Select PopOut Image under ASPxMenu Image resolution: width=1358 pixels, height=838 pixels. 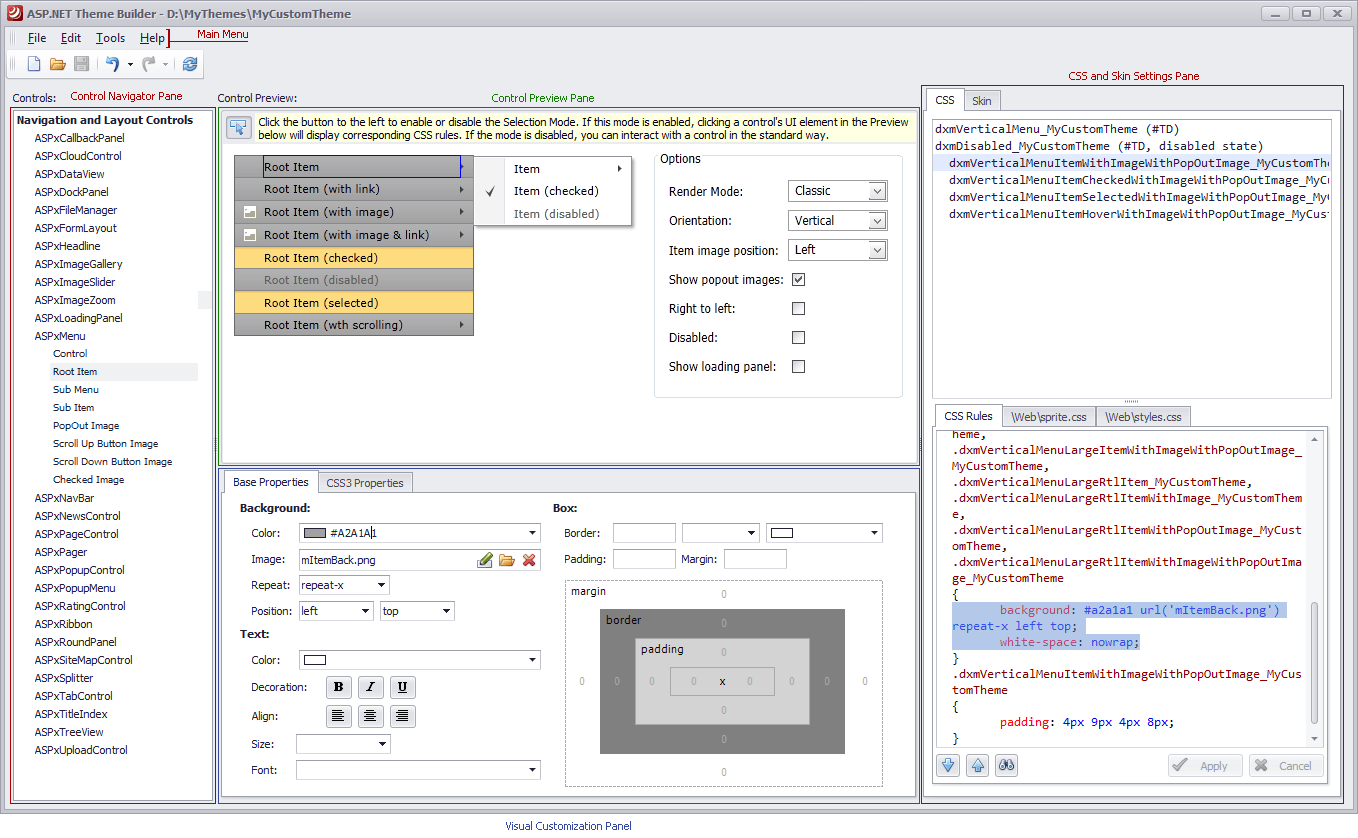point(86,426)
